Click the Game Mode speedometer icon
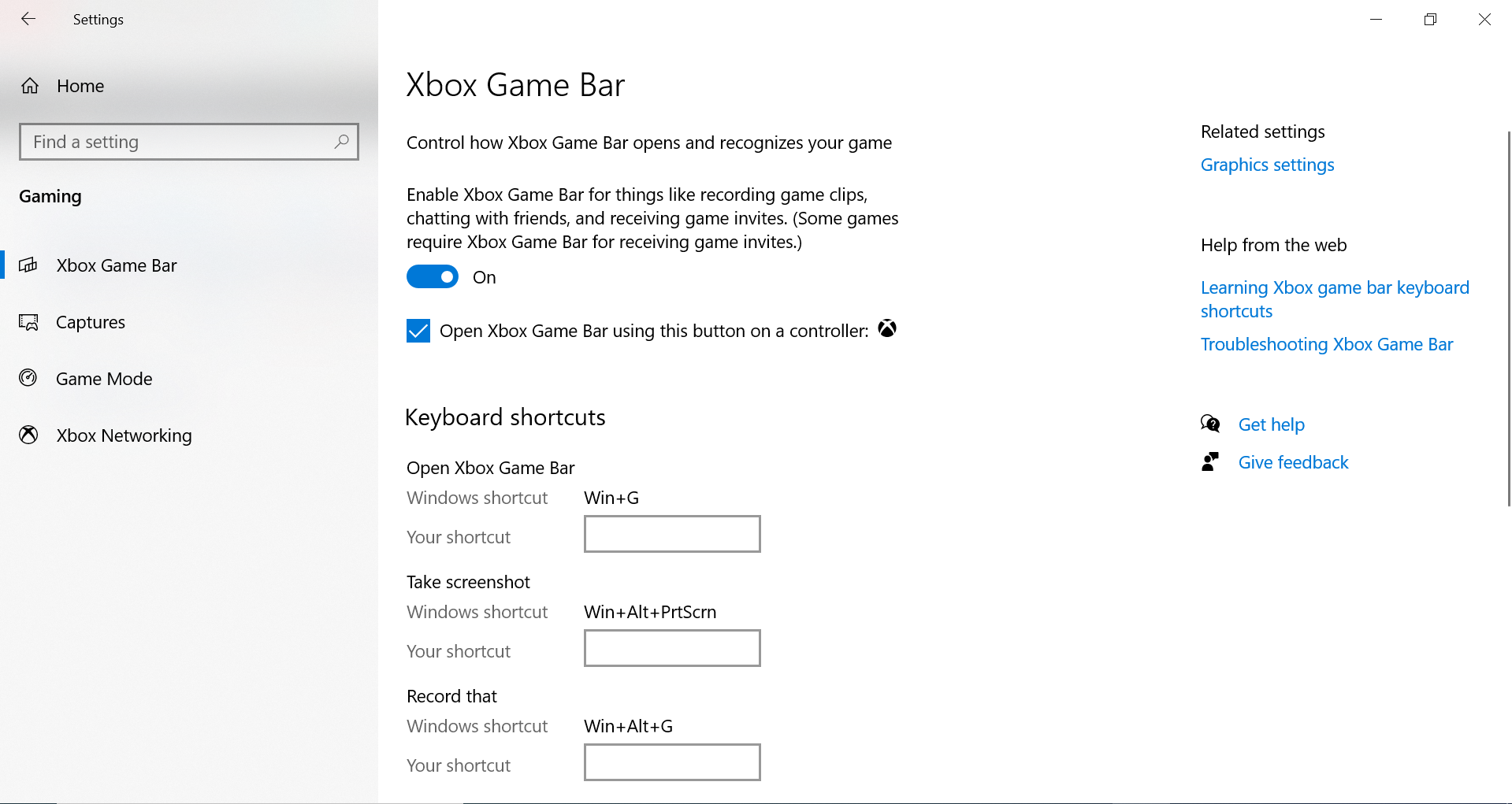The height and width of the screenshot is (804, 1512). pyautogui.click(x=28, y=378)
